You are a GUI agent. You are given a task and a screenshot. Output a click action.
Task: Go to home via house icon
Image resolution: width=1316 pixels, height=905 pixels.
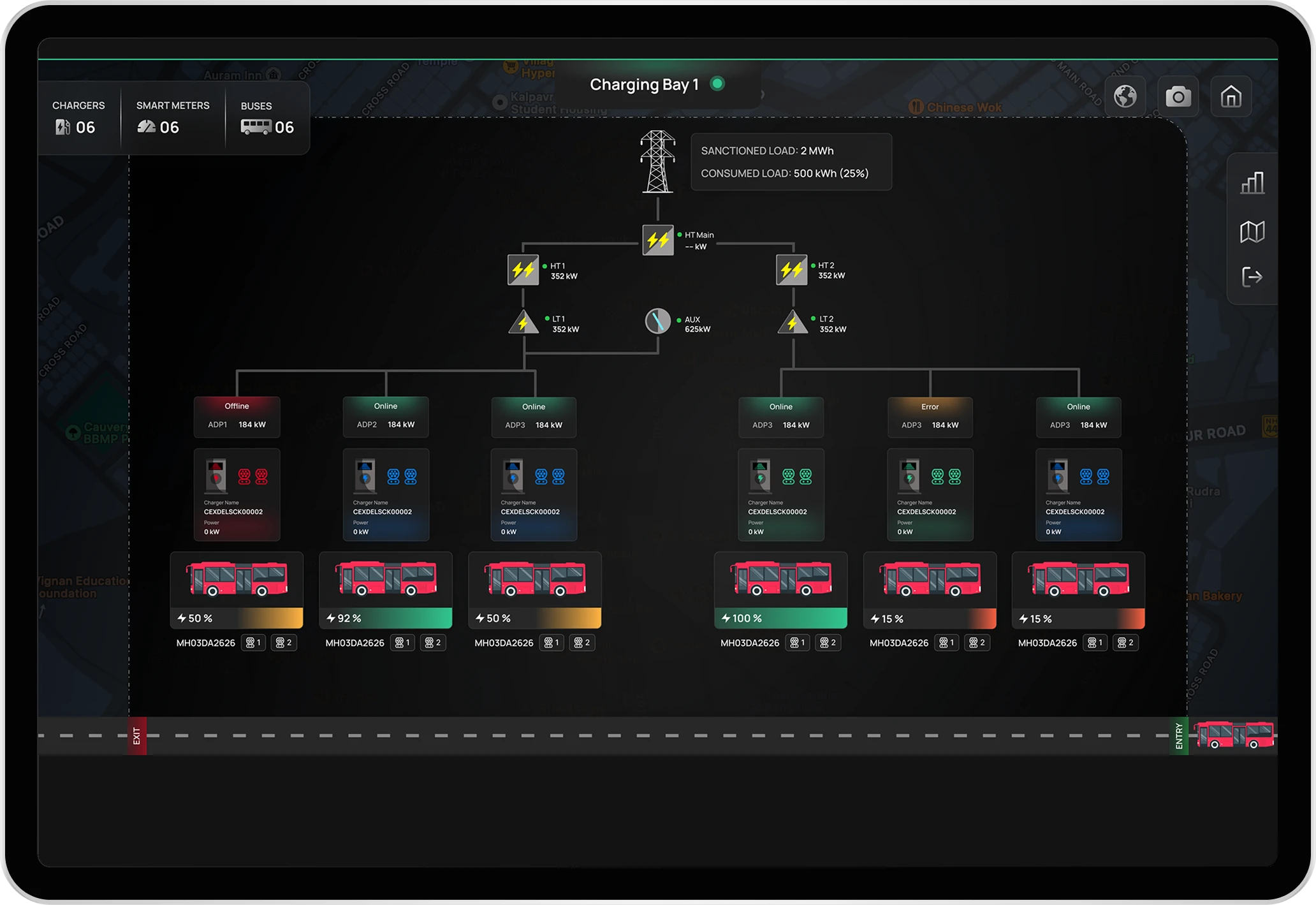coord(1231,97)
